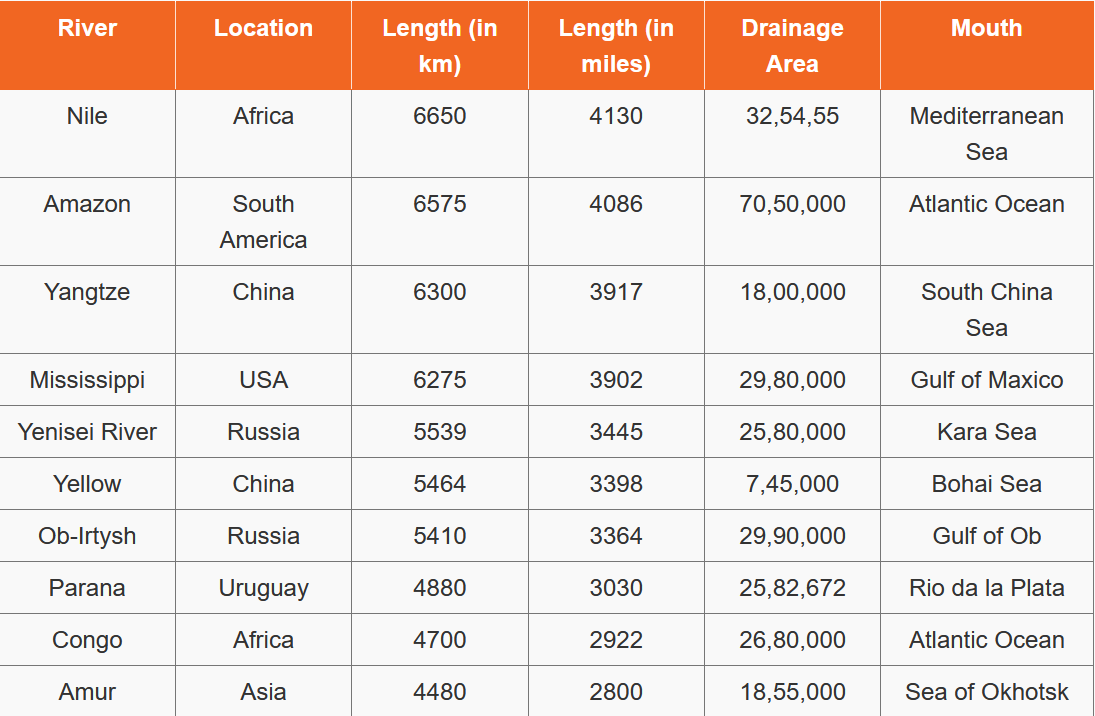Image resolution: width=1095 pixels, height=716 pixels.
Task: Click the River column header
Action: (87, 28)
